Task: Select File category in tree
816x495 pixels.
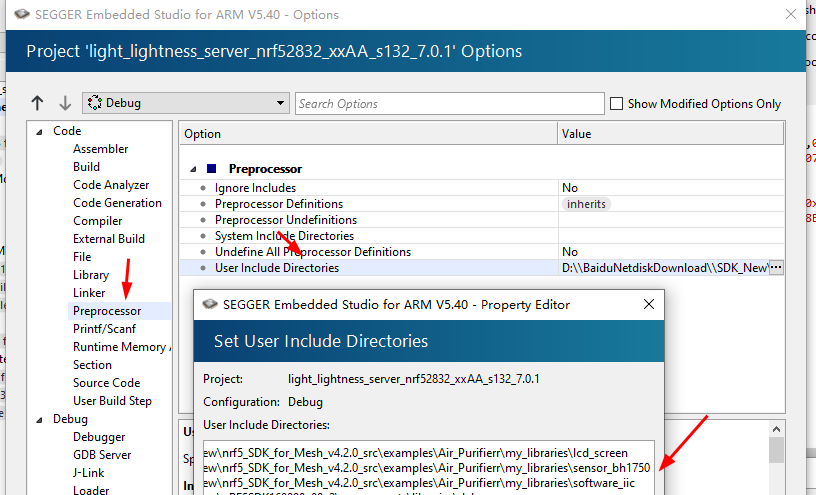Action: [x=82, y=257]
